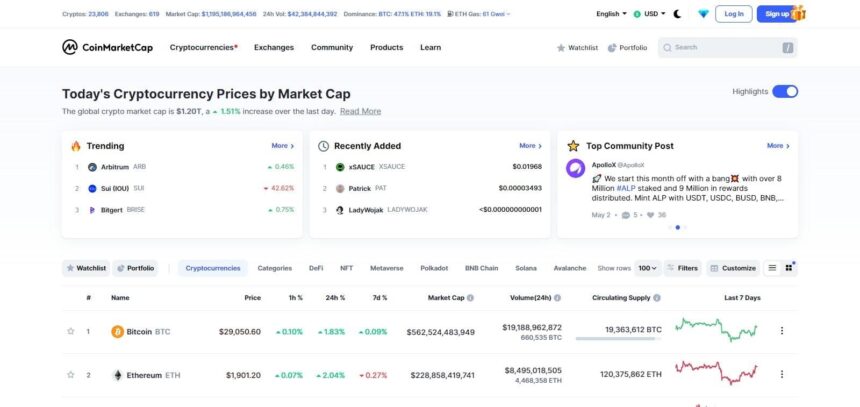860x407 pixels.
Task: Click the search magnifier icon
Action: pyautogui.click(x=667, y=48)
